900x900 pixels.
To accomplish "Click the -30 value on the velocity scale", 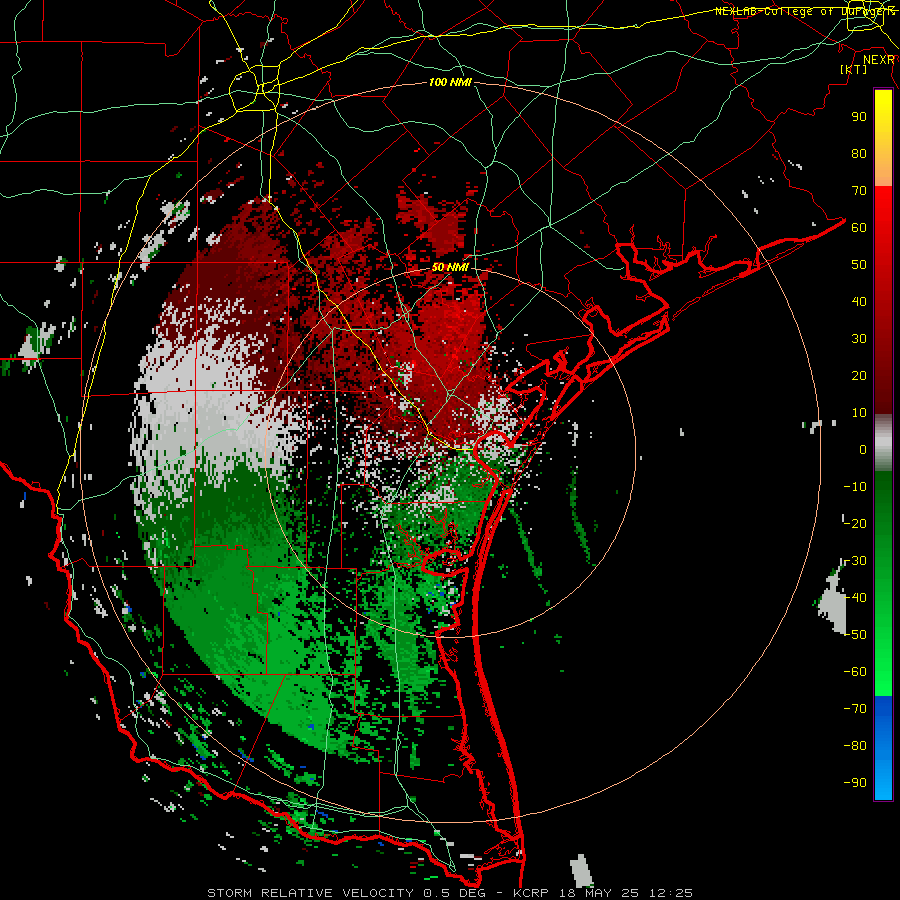I will coord(855,561).
